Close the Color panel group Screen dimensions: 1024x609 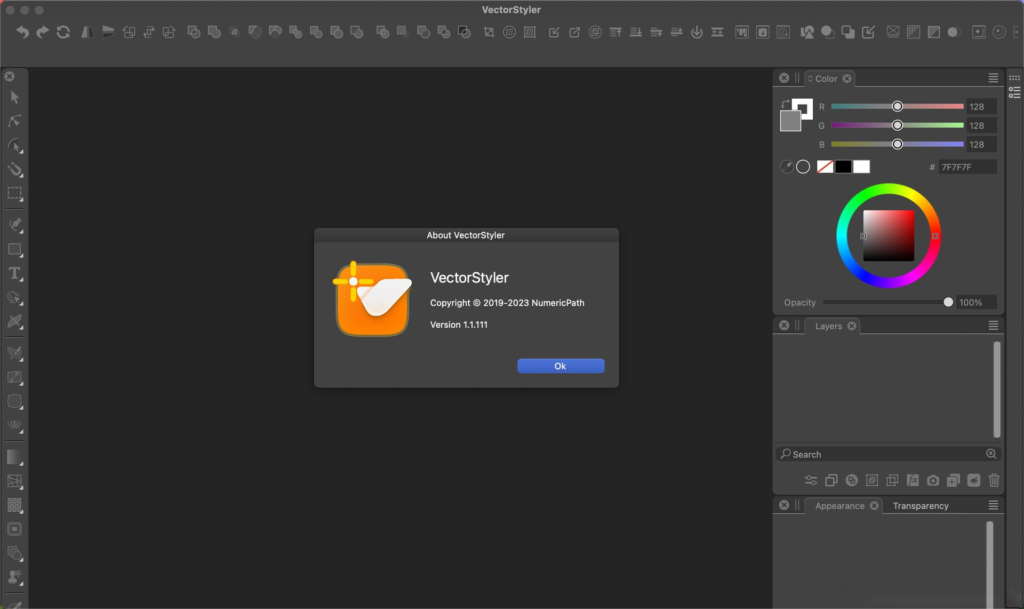pos(784,78)
